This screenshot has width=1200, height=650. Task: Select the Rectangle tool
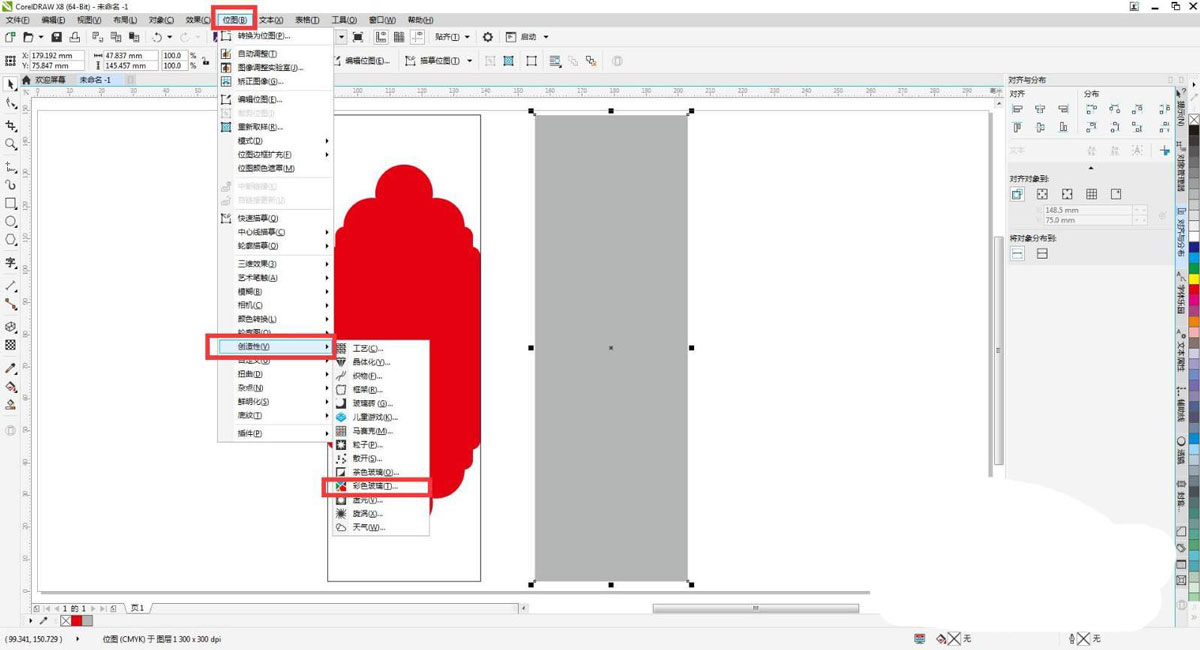(11, 203)
